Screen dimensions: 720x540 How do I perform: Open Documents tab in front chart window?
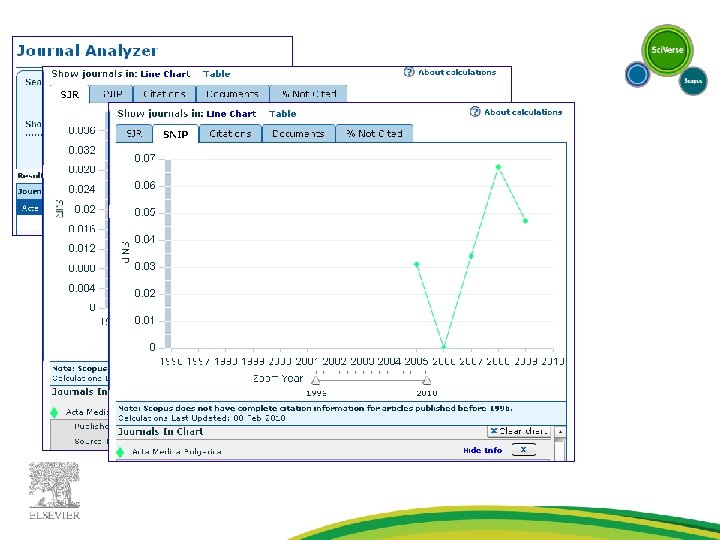pyautogui.click(x=298, y=134)
